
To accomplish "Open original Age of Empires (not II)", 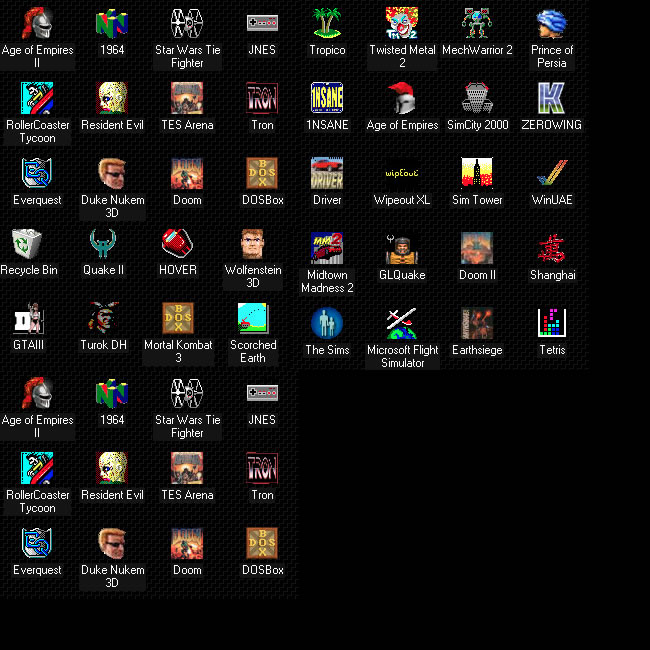I will (x=402, y=98).
